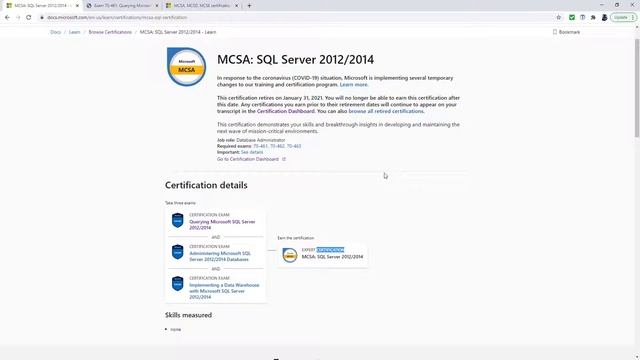640x360 pixels.
Task: Go to Docs in the breadcrumb
Action: (x=56, y=32)
